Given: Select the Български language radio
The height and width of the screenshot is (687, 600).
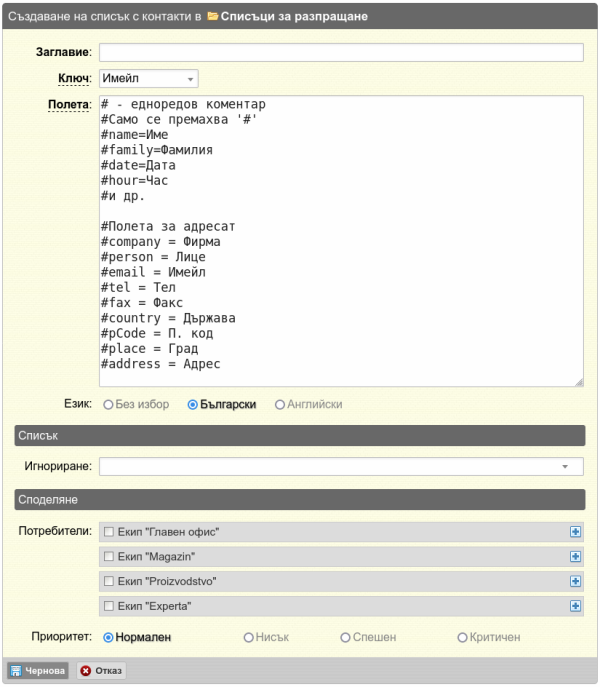Looking at the screenshot, I should tap(192, 405).
